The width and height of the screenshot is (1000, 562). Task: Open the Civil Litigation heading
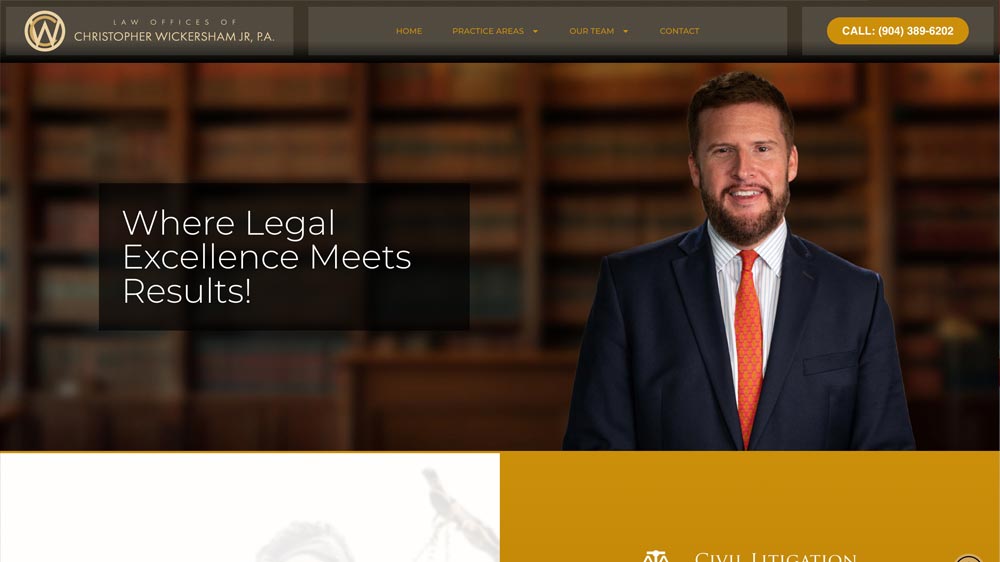click(775, 557)
